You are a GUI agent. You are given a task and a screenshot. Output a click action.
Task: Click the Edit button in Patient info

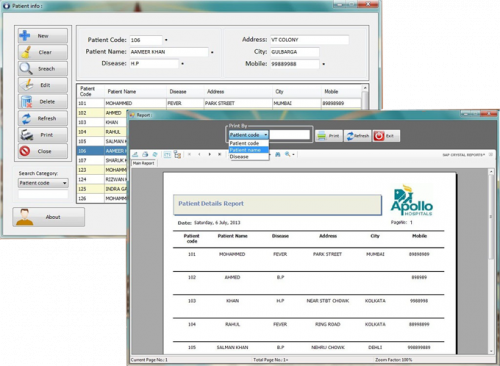[x=43, y=85]
